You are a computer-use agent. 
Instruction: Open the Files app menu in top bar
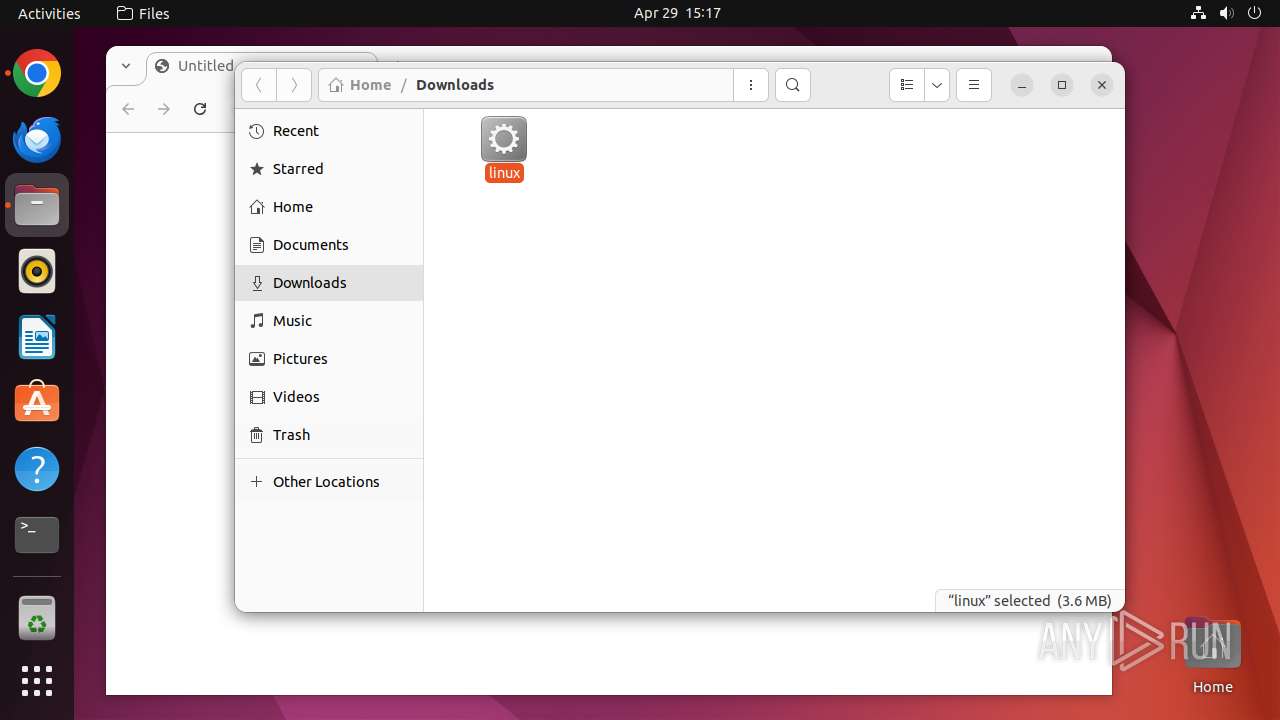click(143, 13)
